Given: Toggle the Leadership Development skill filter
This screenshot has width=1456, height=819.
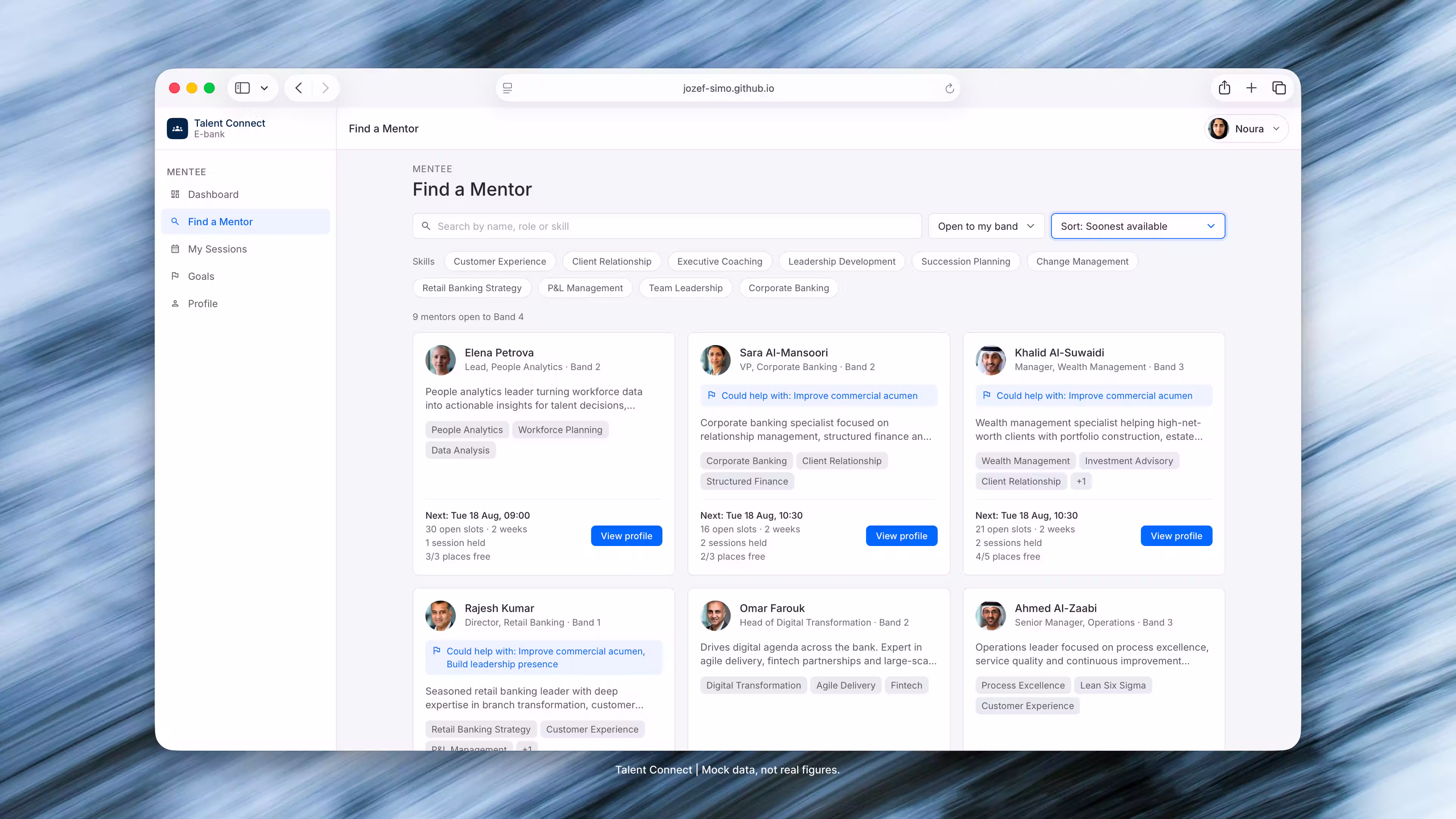Looking at the screenshot, I should pos(842,261).
